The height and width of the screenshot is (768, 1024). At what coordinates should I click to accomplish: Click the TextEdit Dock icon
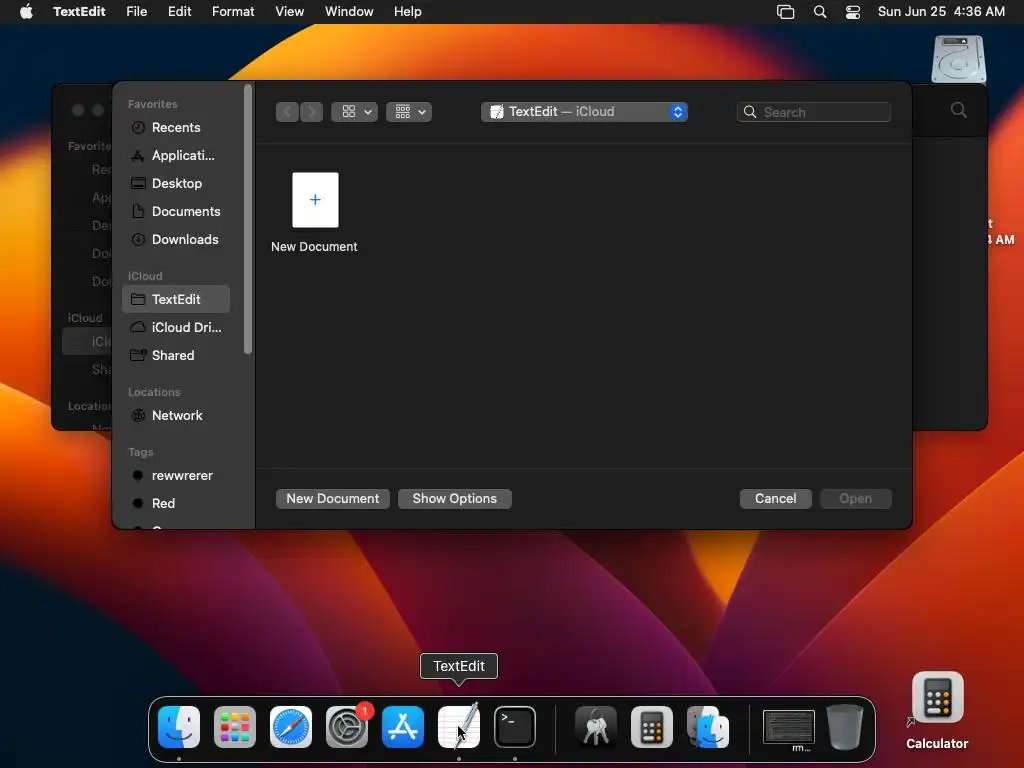(459, 727)
